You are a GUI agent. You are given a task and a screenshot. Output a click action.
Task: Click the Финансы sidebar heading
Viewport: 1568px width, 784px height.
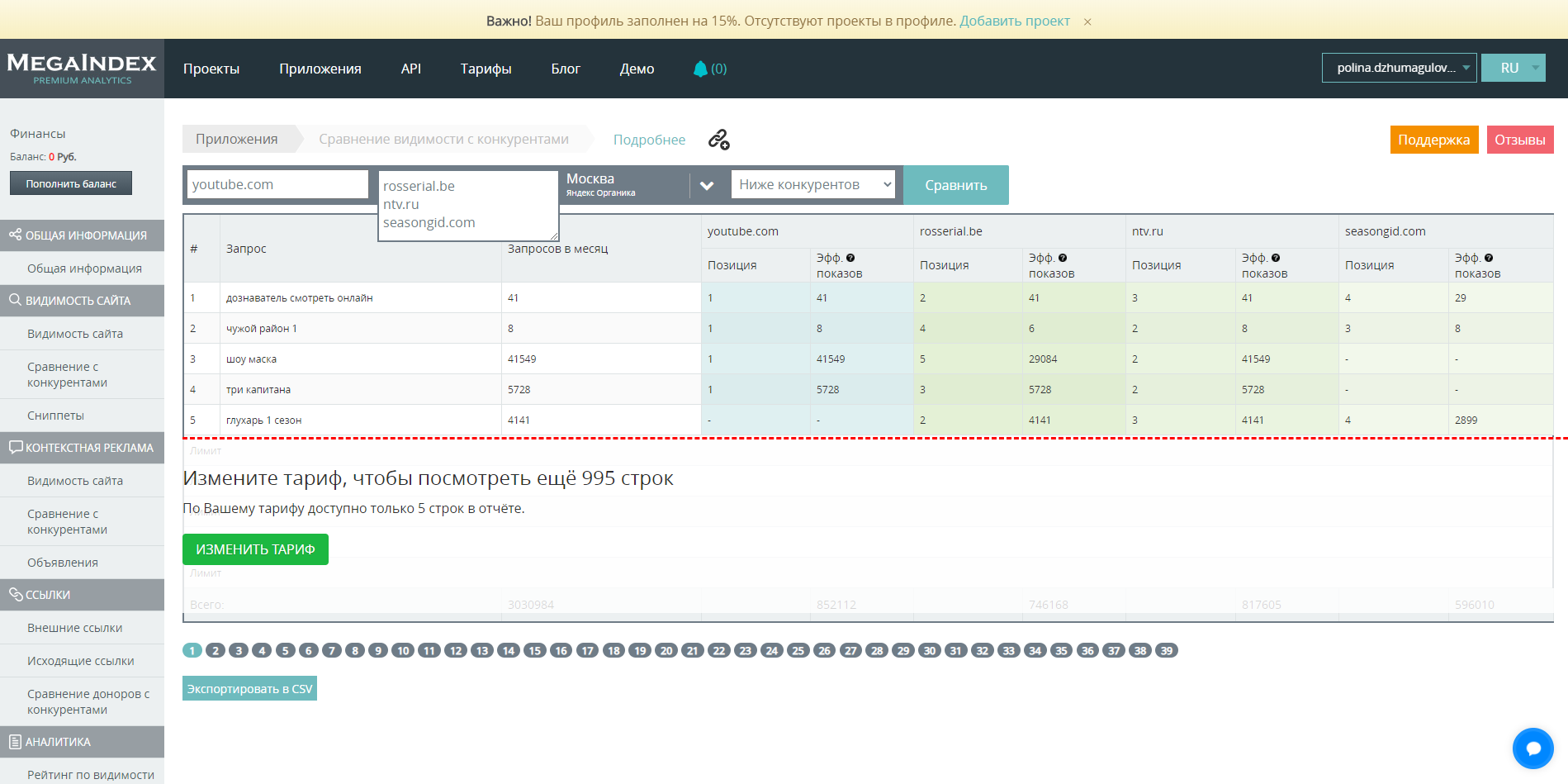(x=37, y=134)
